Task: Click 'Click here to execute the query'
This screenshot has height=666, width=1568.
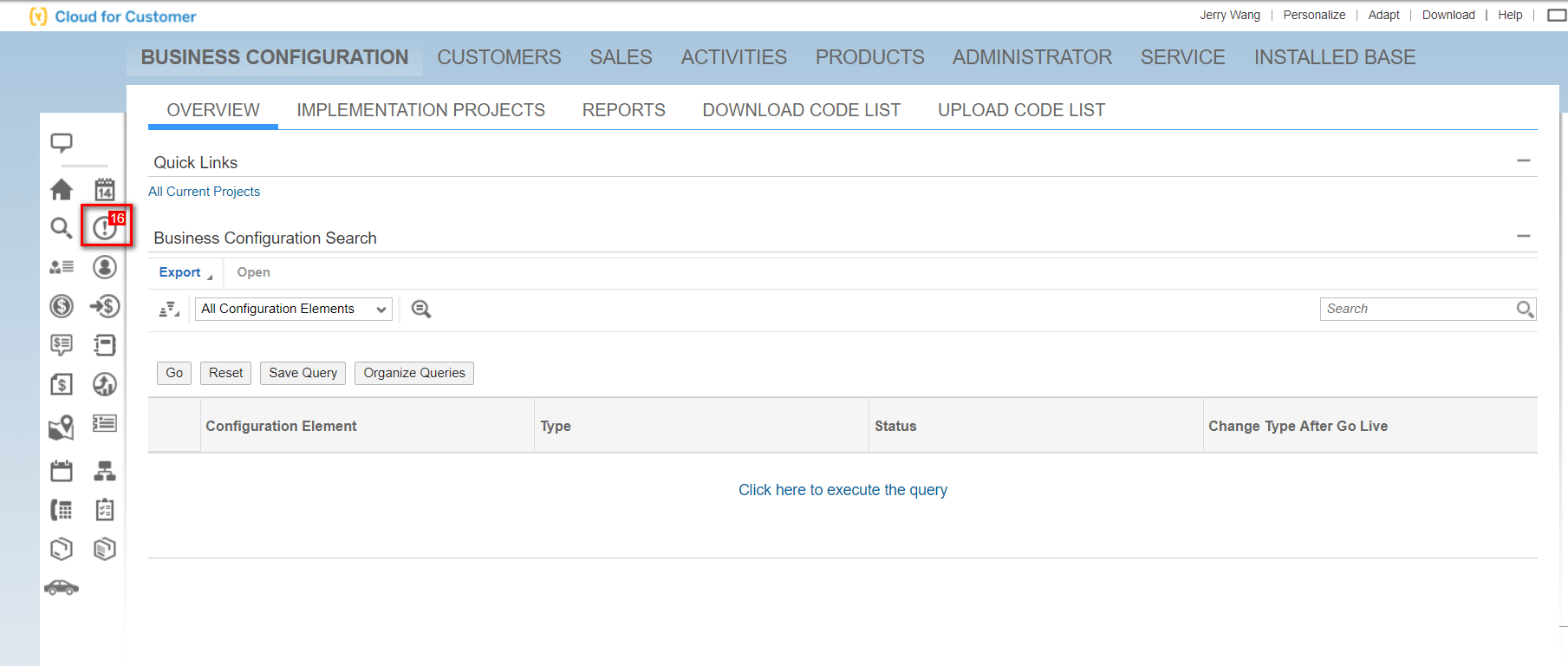Action: [x=843, y=490]
